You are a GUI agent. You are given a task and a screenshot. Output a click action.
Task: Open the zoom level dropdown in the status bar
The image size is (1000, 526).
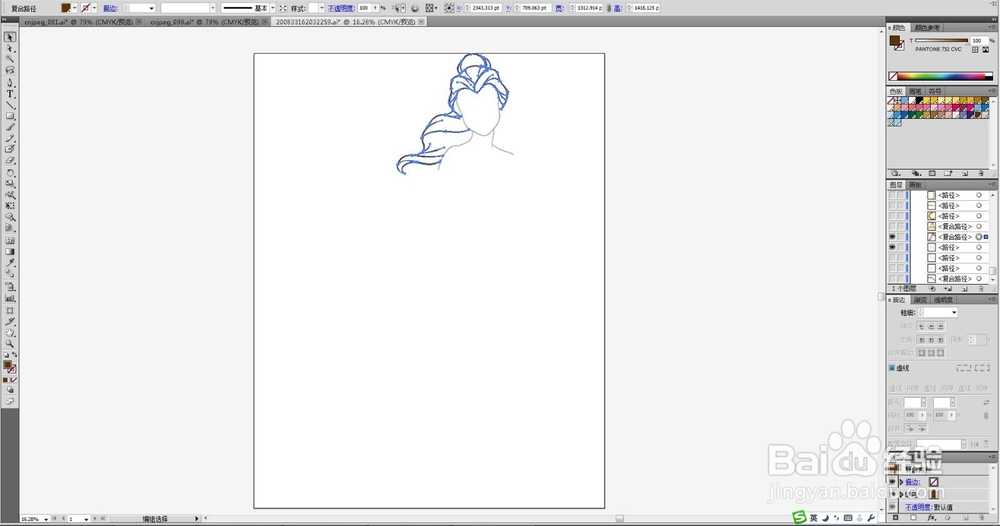[47, 519]
